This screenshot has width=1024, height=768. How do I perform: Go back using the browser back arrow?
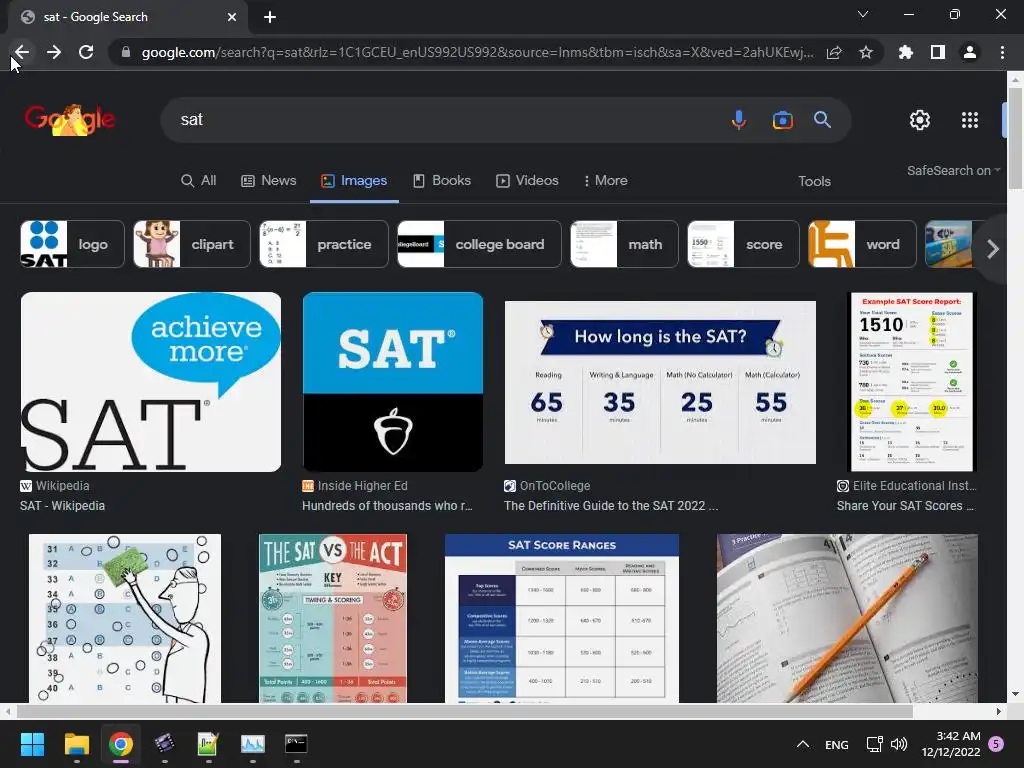tap(22, 52)
